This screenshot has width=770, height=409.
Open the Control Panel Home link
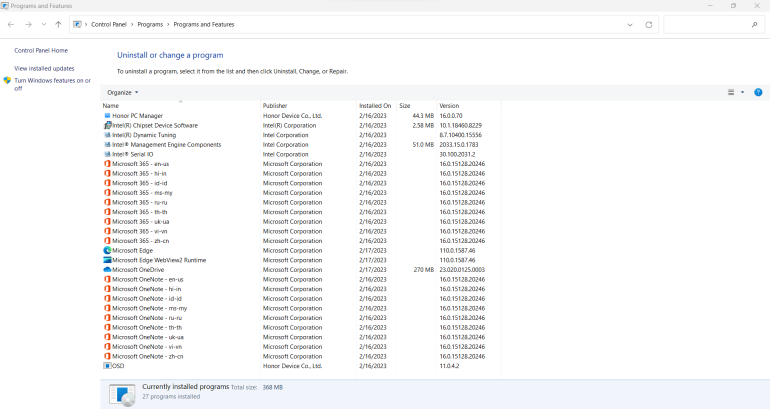point(41,50)
